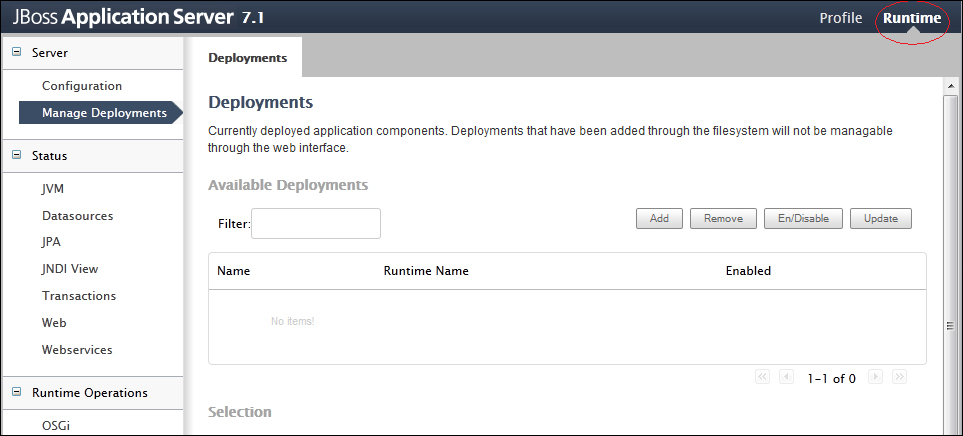This screenshot has width=963, height=436.
Task: Go to previous page of deployments
Action: (x=787, y=377)
